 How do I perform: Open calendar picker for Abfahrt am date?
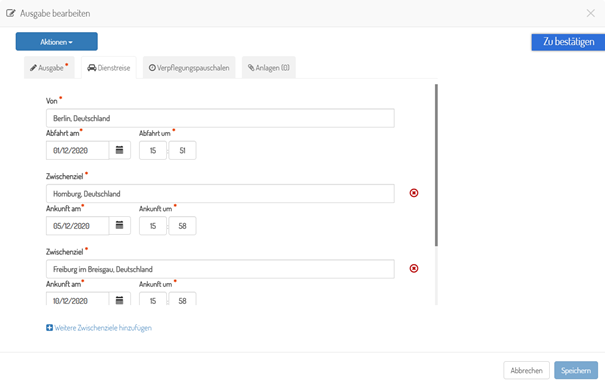click(x=120, y=150)
